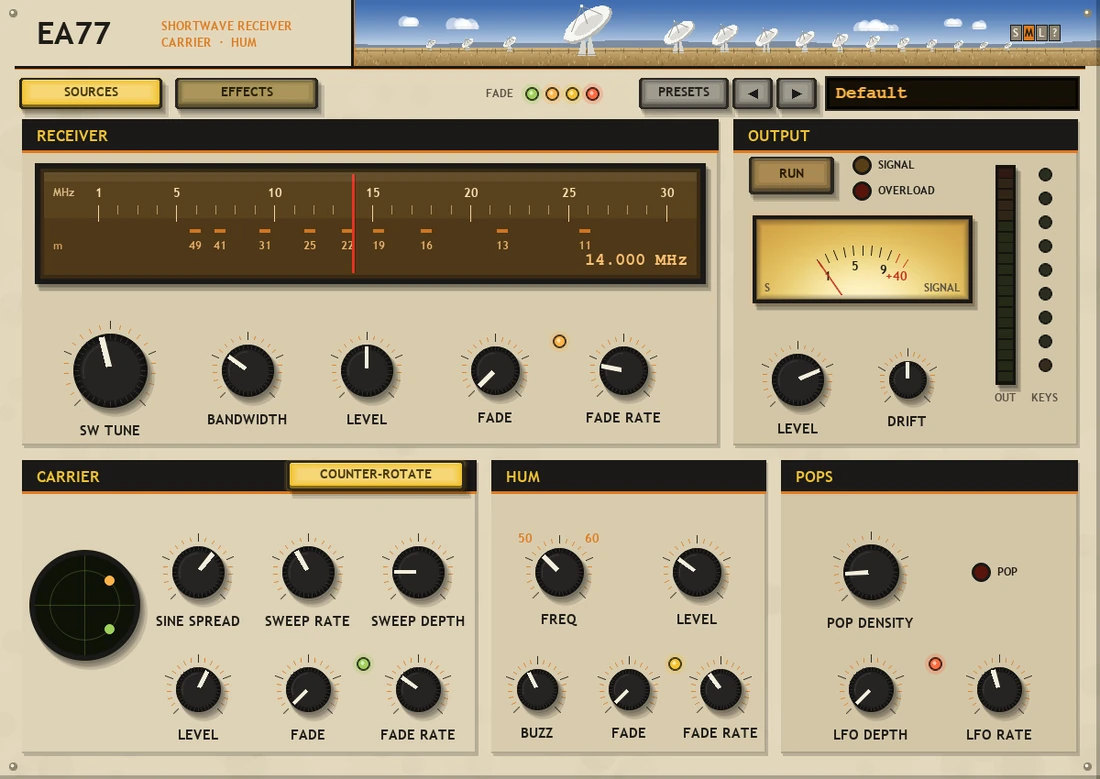Image resolution: width=1100 pixels, height=779 pixels.
Task: Click the red light beside LFO DEPTH knob
Action: (x=935, y=664)
